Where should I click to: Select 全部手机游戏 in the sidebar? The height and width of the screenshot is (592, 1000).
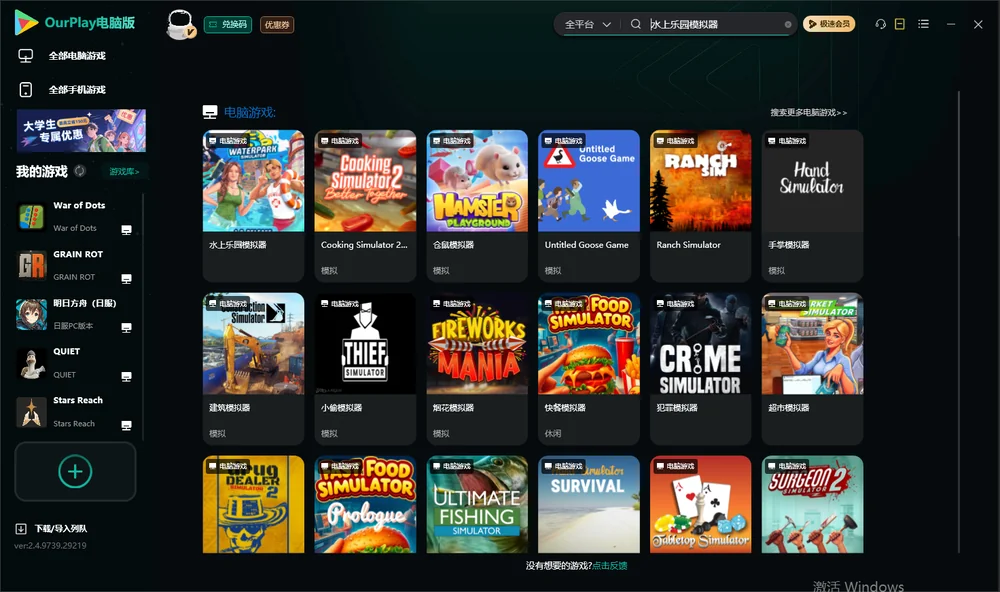coord(77,90)
